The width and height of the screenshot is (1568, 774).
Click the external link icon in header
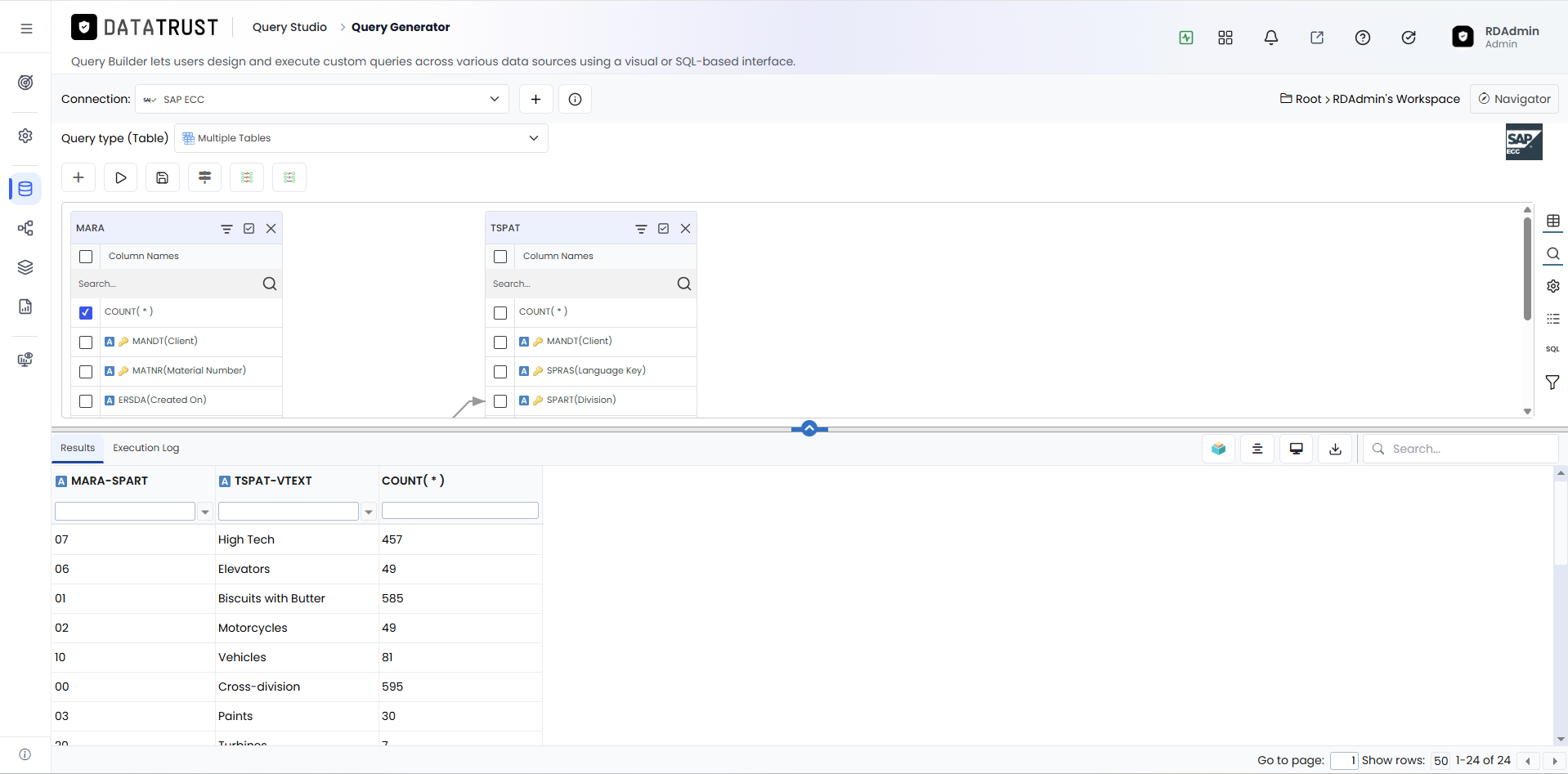[x=1317, y=38]
